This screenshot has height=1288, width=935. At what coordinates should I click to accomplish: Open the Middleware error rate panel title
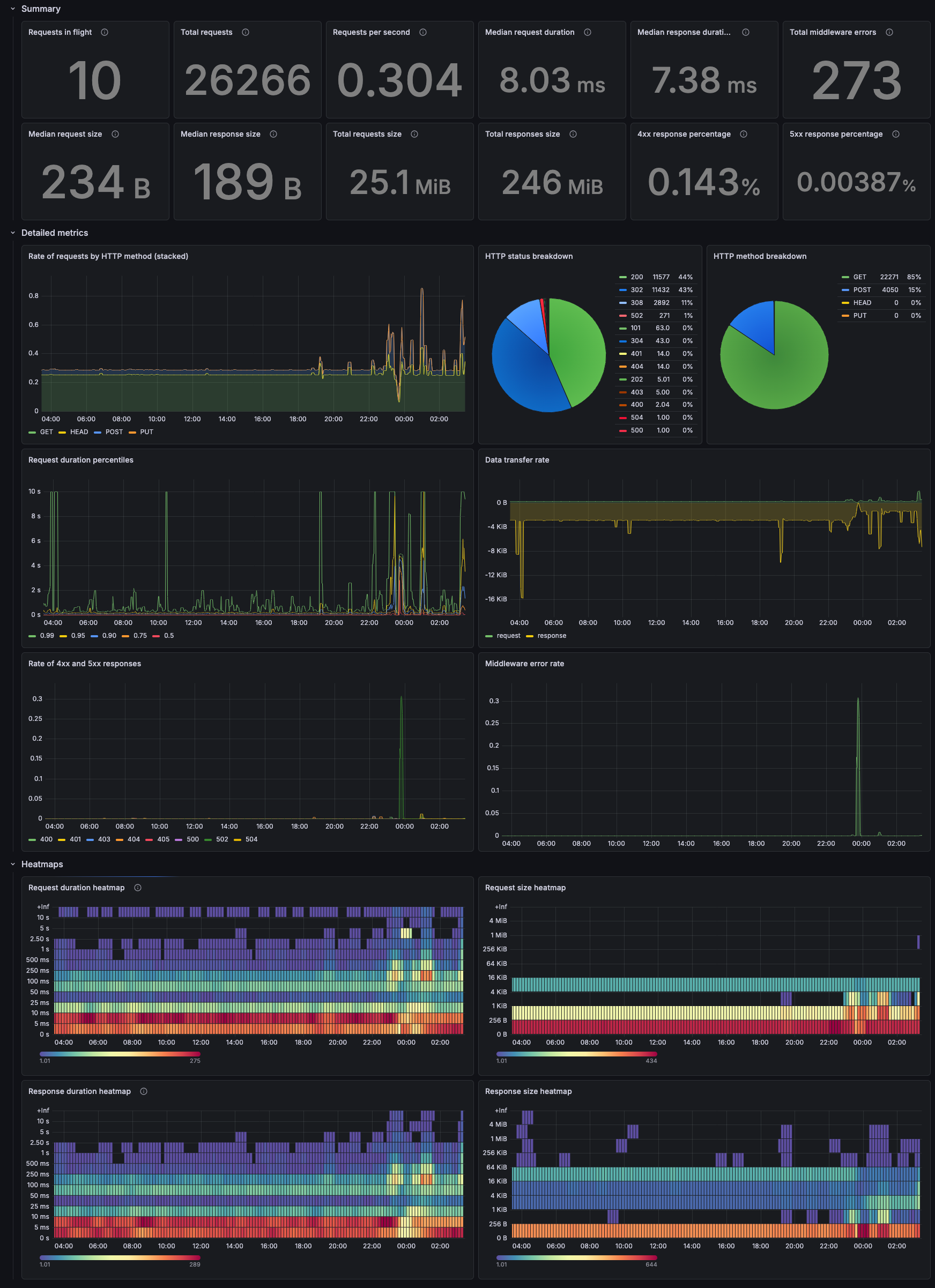524,664
